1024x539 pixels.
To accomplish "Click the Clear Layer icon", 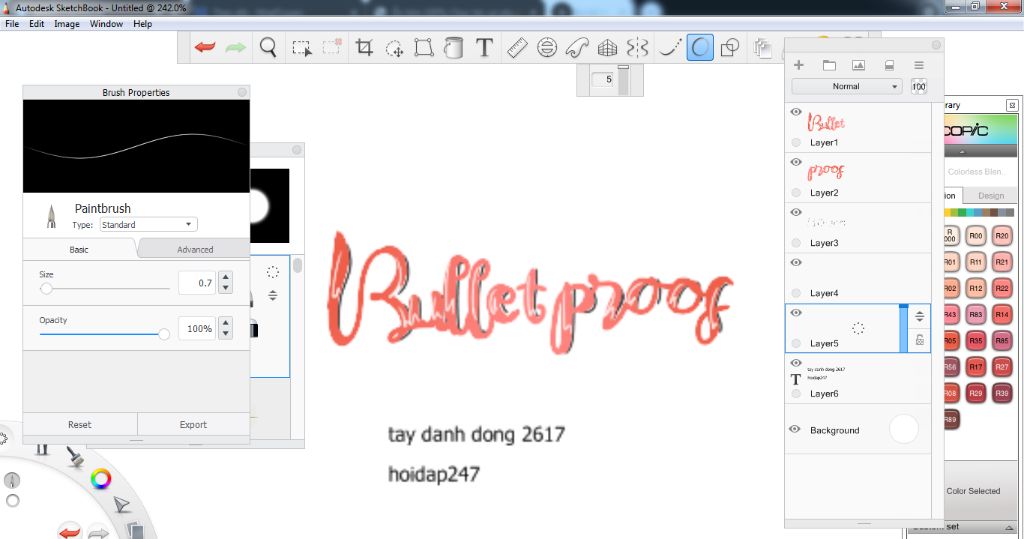I will click(888, 65).
